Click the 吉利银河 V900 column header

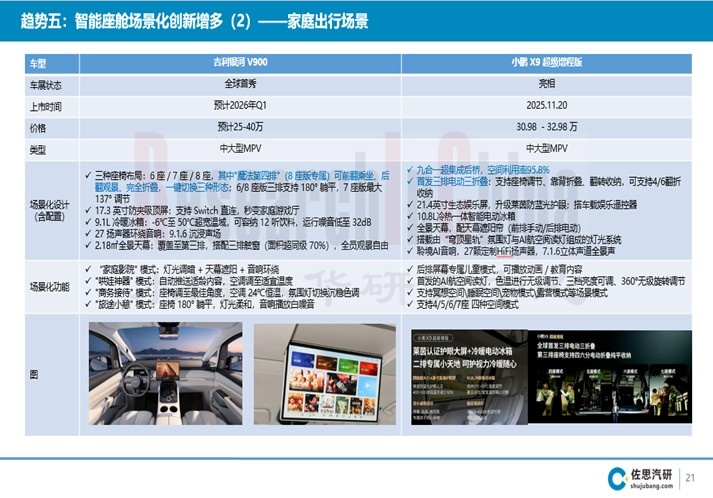[240, 62]
